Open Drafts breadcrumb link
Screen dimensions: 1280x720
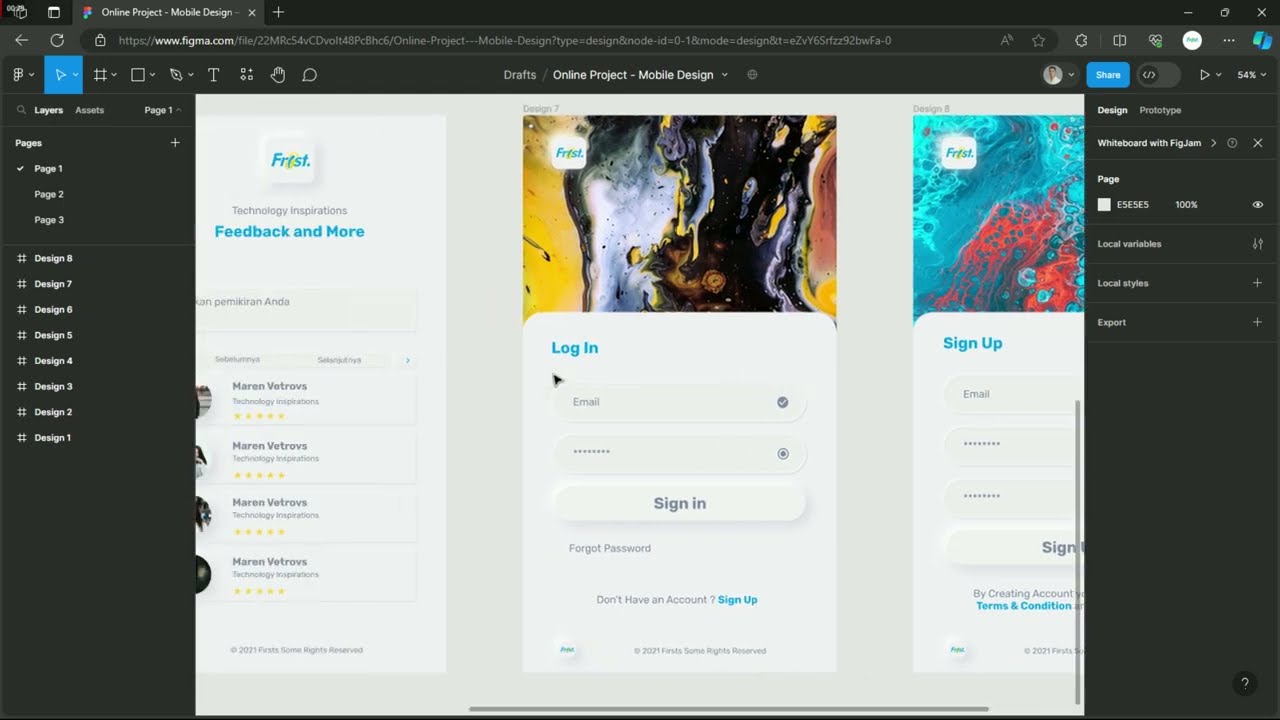click(x=520, y=75)
